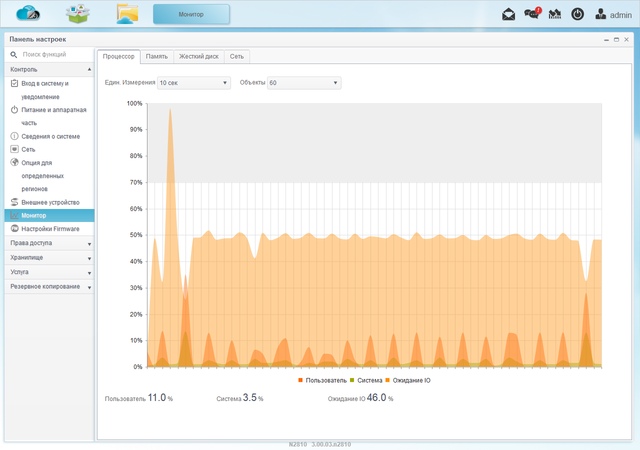Click the power button icon in header
The width and height of the screenshot is (640, 450).
click(577, 14)
